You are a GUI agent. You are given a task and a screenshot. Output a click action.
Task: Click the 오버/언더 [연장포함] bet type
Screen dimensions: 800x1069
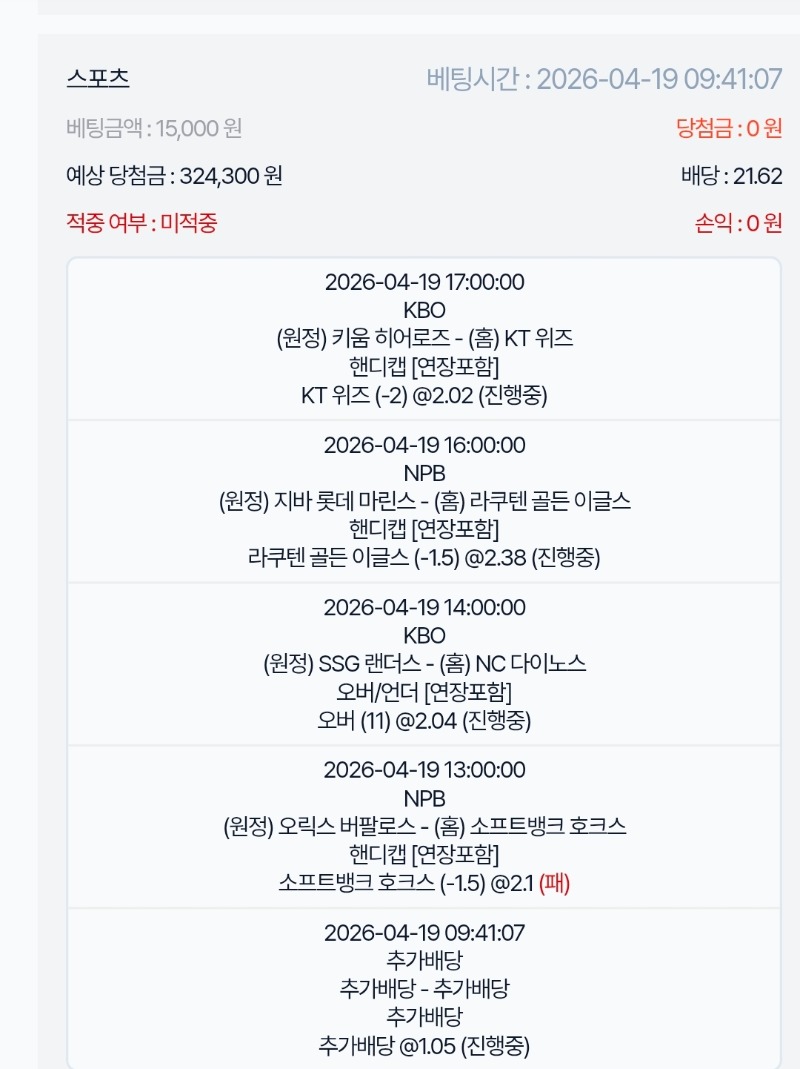coord(424,691)
